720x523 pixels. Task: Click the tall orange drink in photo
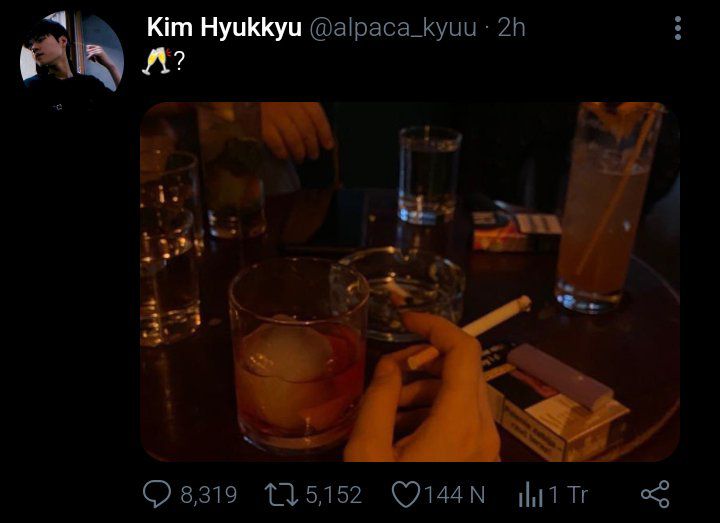[x=608, y=208]
